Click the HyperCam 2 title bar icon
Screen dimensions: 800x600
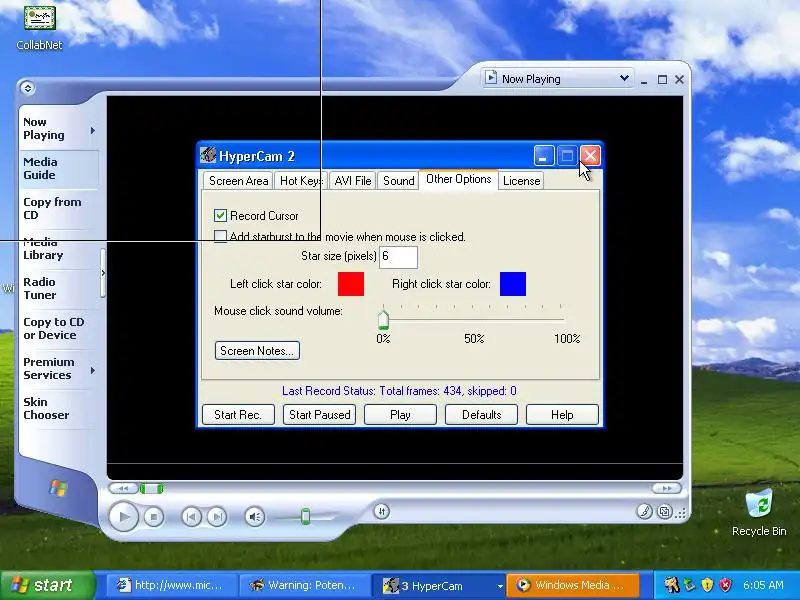(x=208, y=155)
